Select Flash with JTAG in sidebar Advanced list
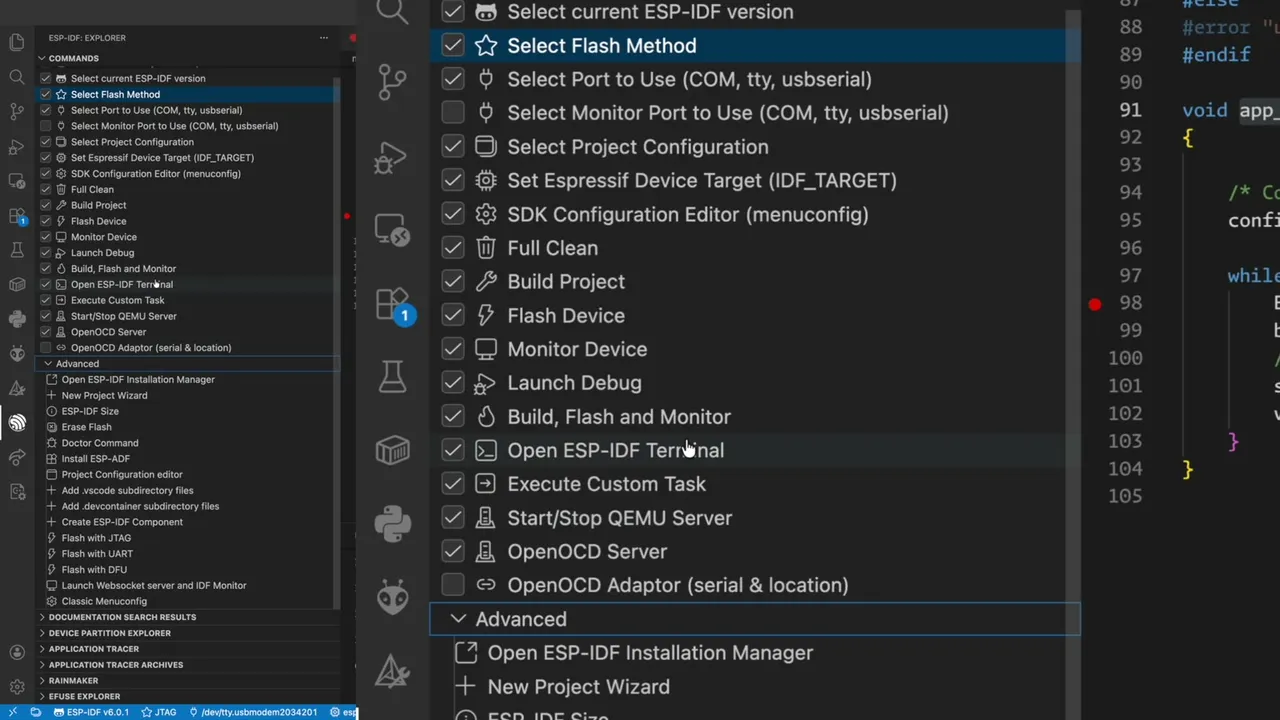Viewport: 1280px width, 720px height. point(96,538)
